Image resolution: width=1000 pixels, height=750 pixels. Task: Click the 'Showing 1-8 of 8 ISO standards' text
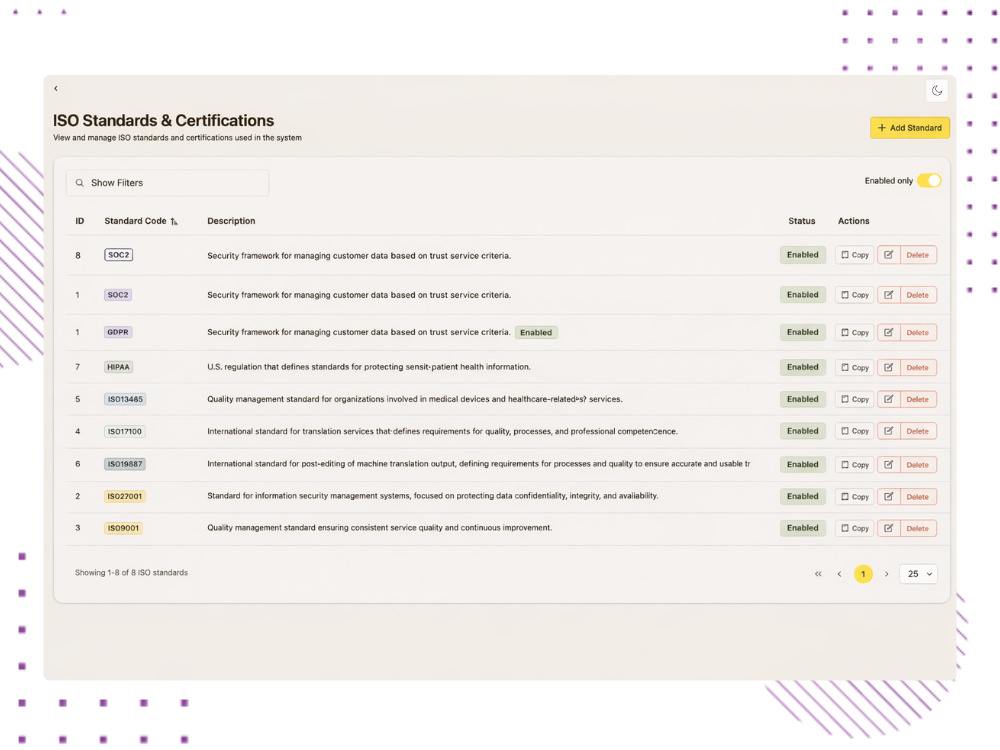click(131, 573)
